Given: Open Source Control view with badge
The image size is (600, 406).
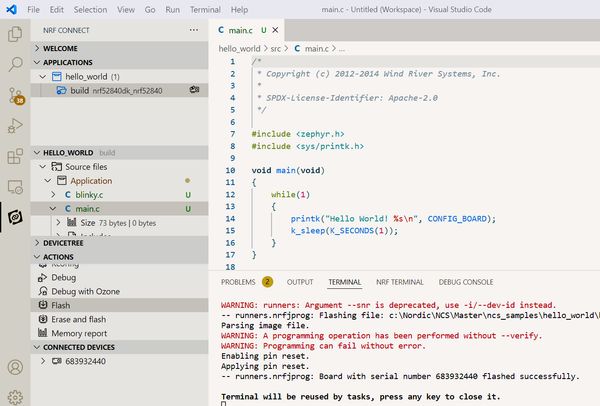Looking at the screenshot, I should [16, 96].
